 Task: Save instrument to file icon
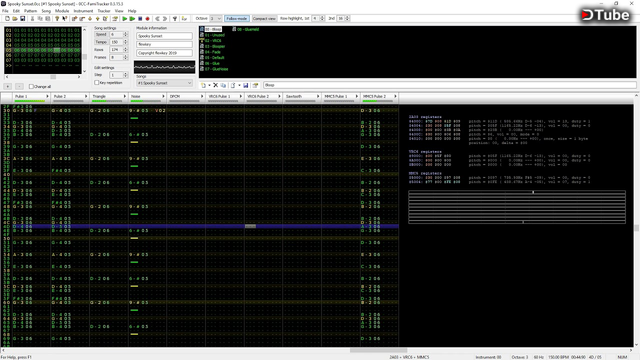pyautogui.click(x=246, y=85)
